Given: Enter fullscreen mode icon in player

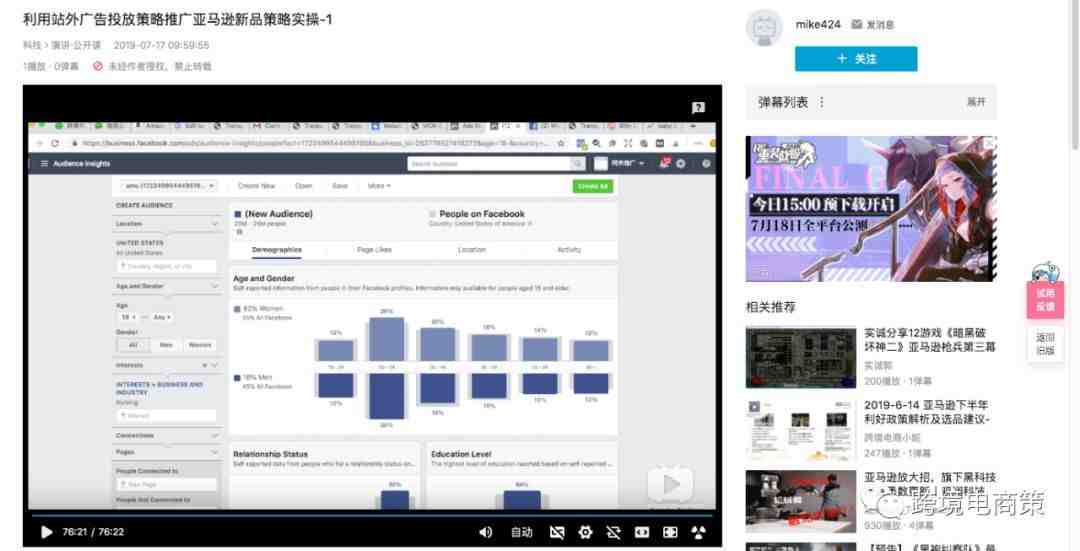Looking at the screenshot, I should [670, 532].
